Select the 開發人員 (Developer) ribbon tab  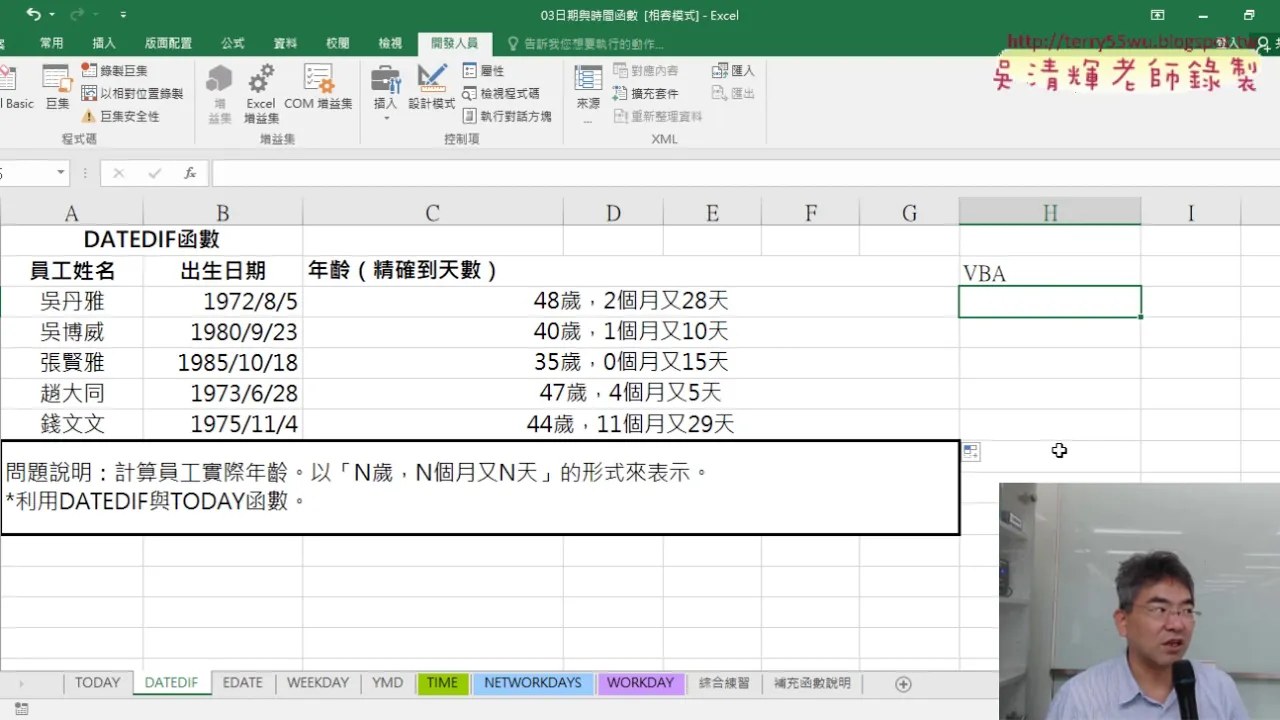(454, 43)
